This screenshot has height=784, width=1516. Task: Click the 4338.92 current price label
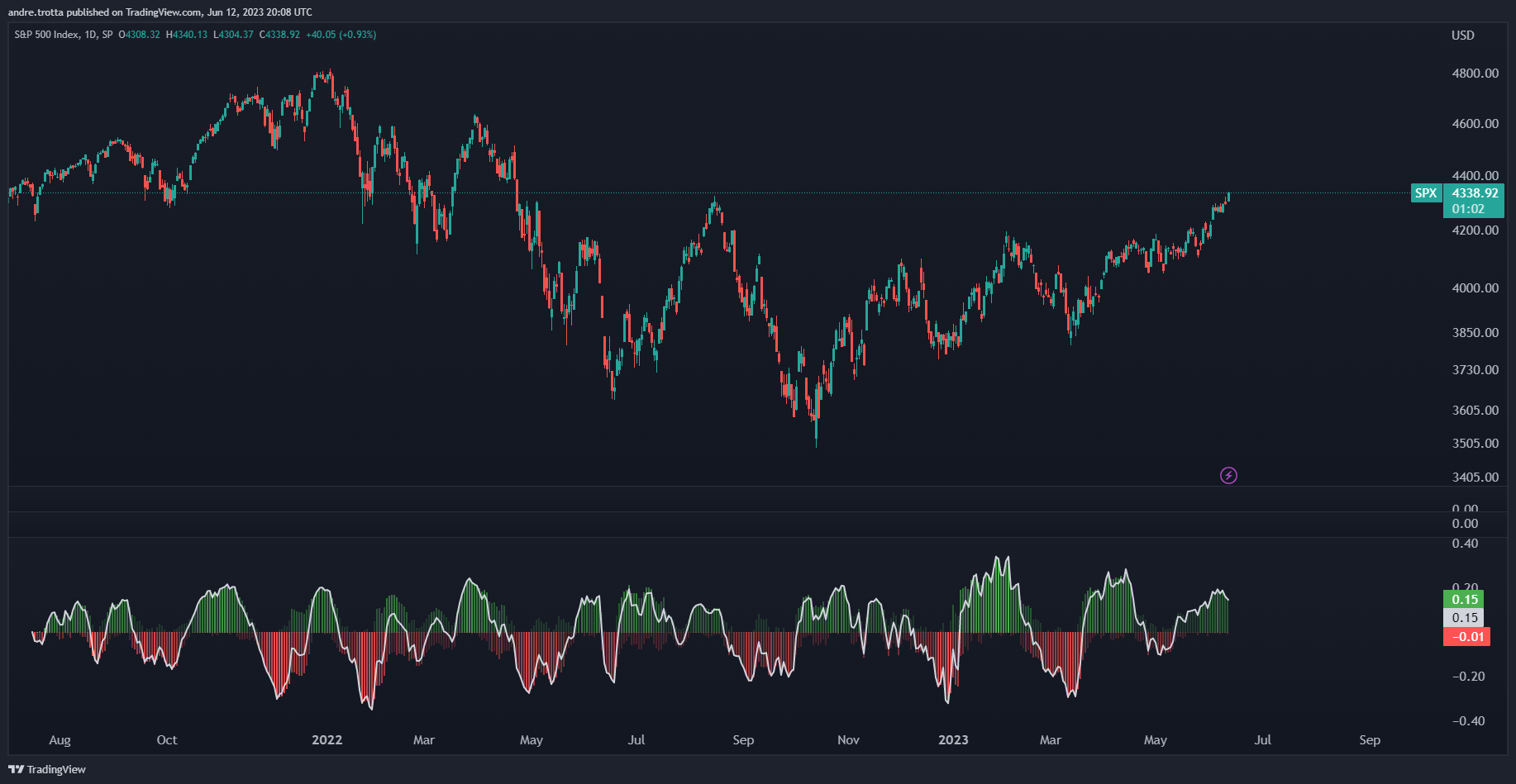pos(1475,193)
